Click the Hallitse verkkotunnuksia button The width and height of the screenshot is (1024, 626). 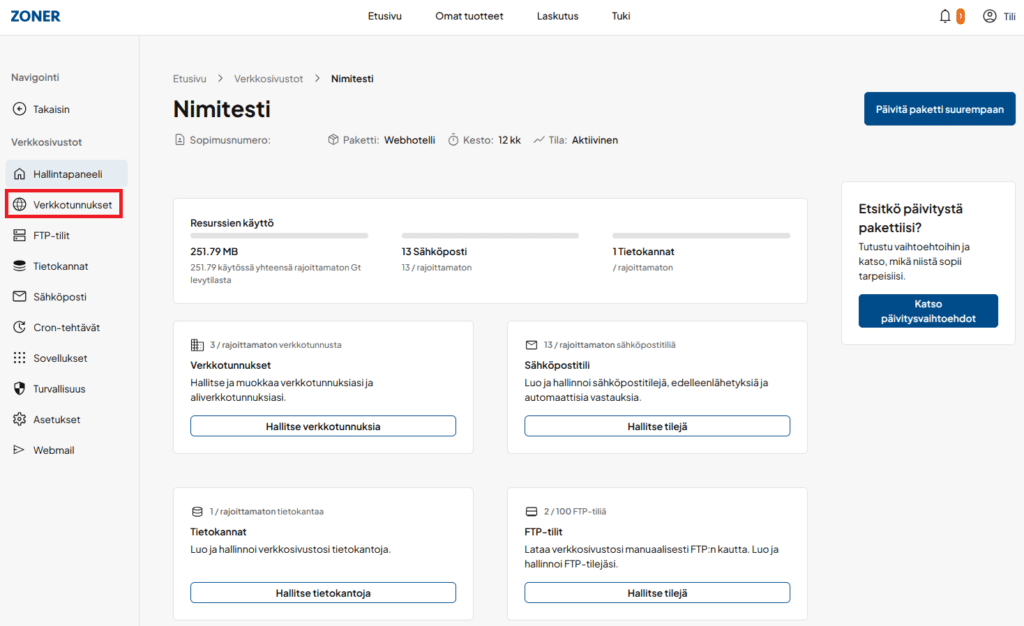coord(323,426)
